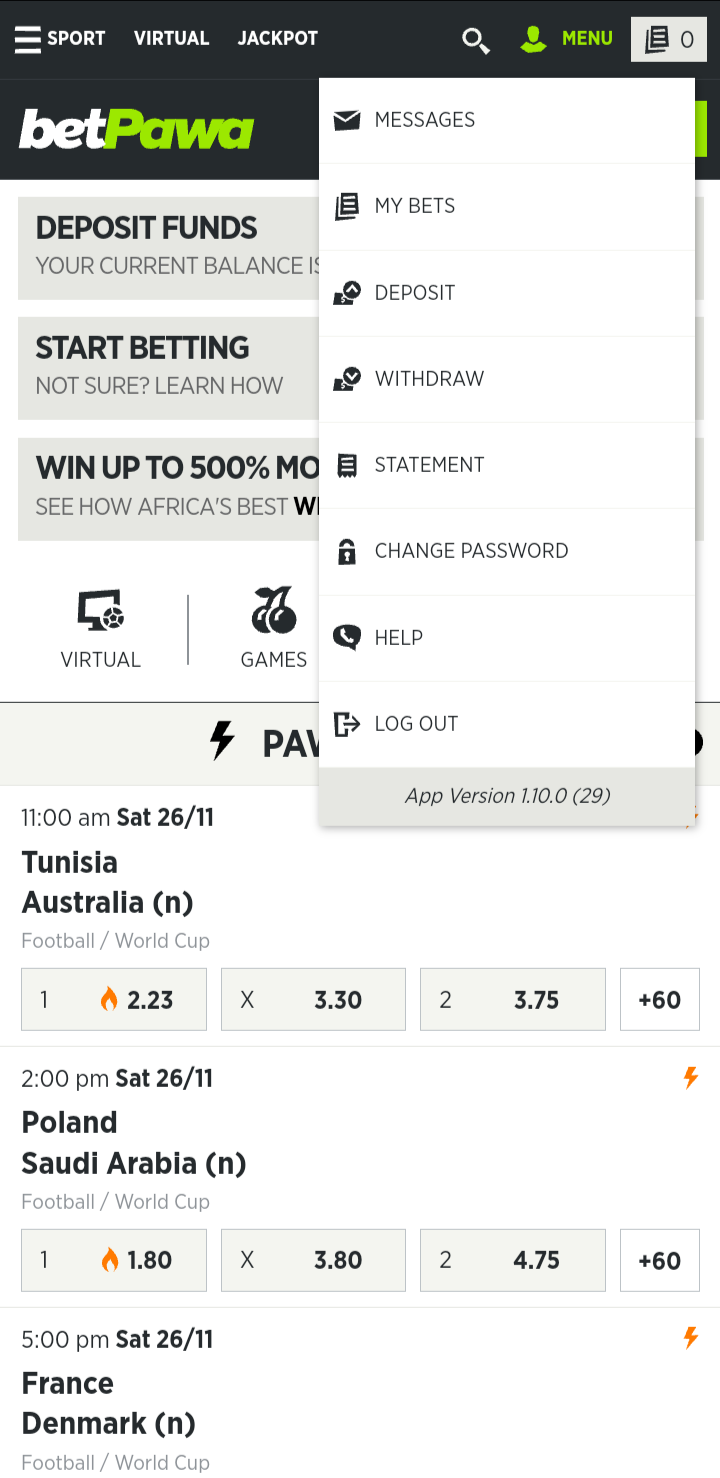Screen dimensions: 720x1478
Task: Select the Virtual sports monitor icon
Action: pyautogui.click(x=100, y=612)
